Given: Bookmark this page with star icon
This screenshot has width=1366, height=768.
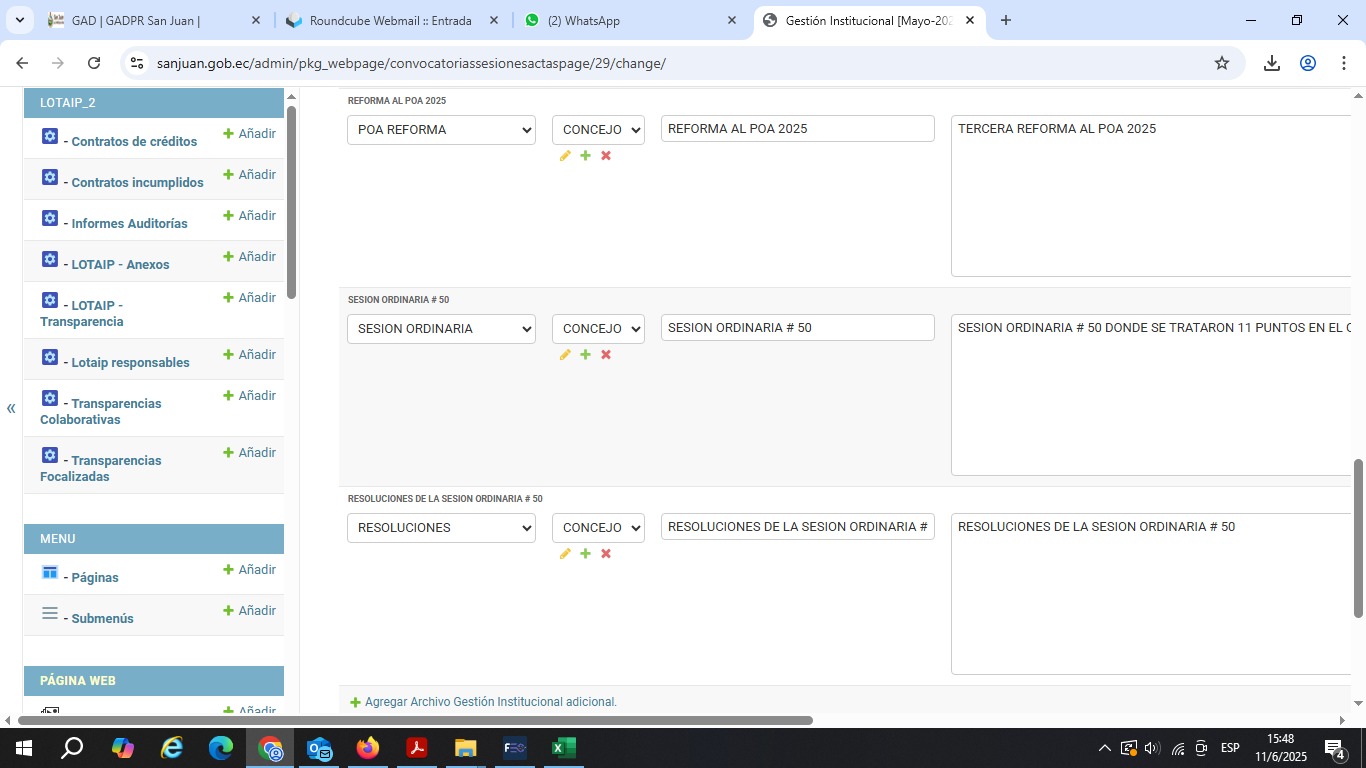Looking at the screenshot, I should coord(1222,63).
